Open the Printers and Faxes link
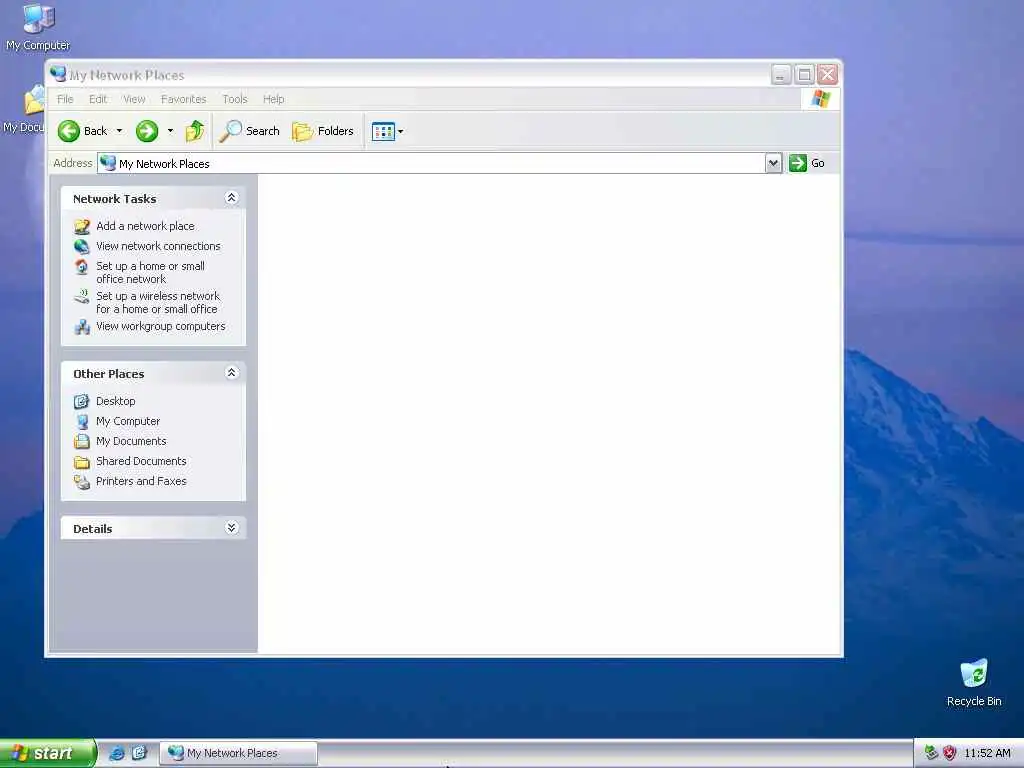This screenshot has width=1024, height=768. point(141,482)
